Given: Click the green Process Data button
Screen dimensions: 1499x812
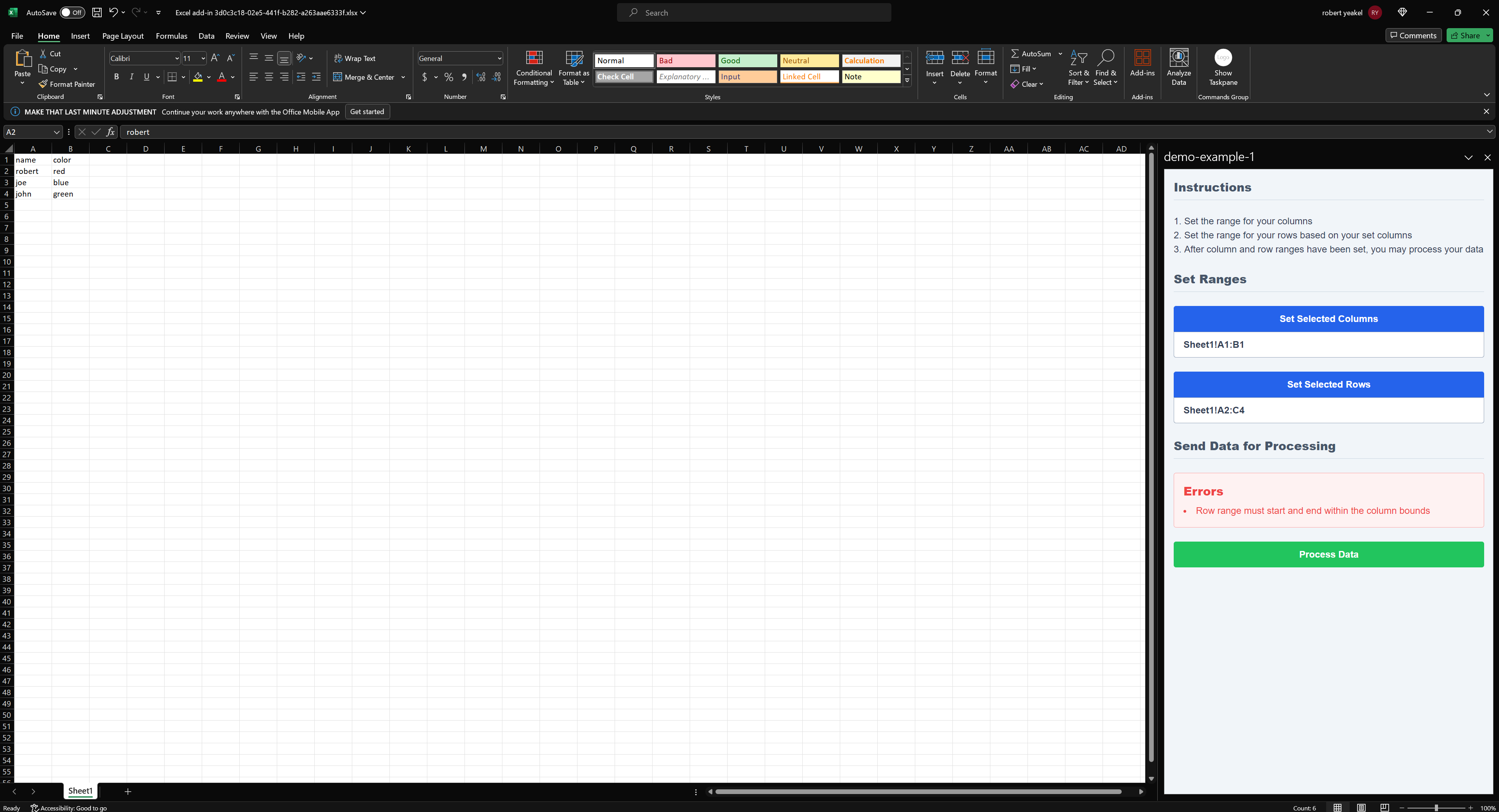Looking at the screenshot, I should click(x=1328, y=554).
